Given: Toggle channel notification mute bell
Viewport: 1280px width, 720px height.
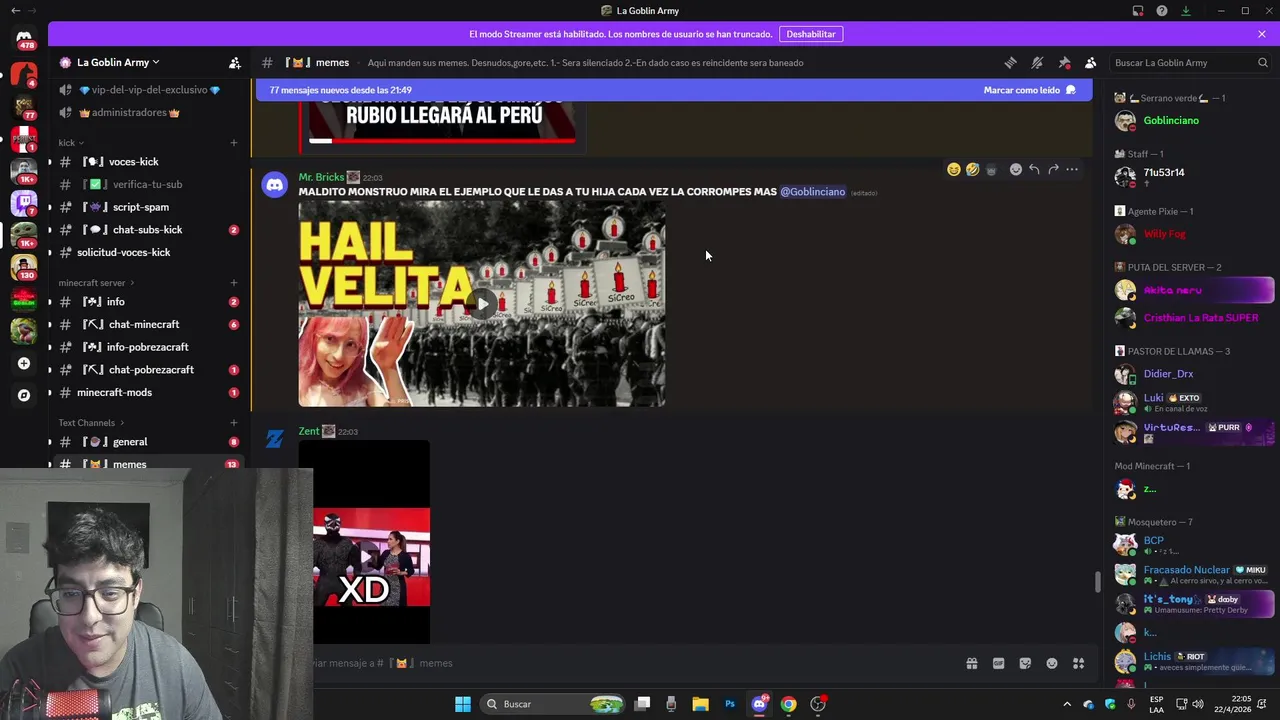Looking at the screenshot, I should [1037, 62].
